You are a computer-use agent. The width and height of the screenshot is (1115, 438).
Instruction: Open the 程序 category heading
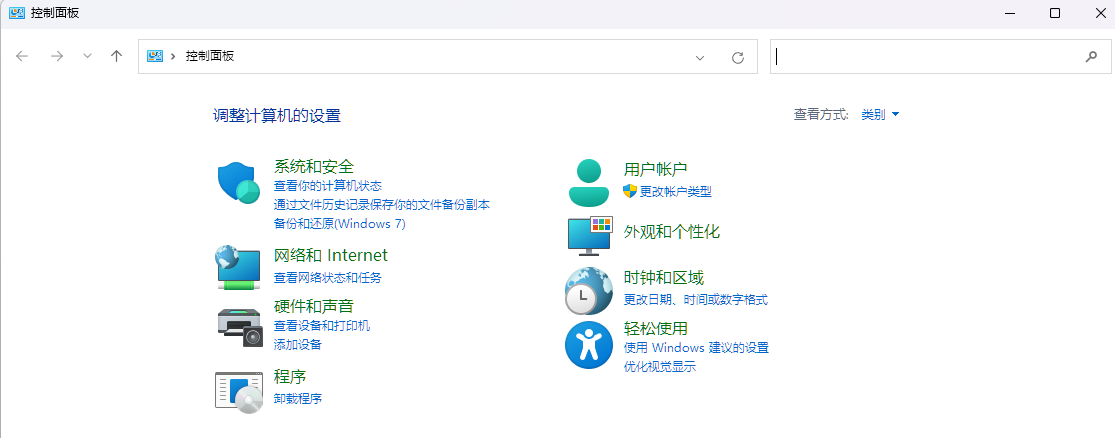[289, 377]
